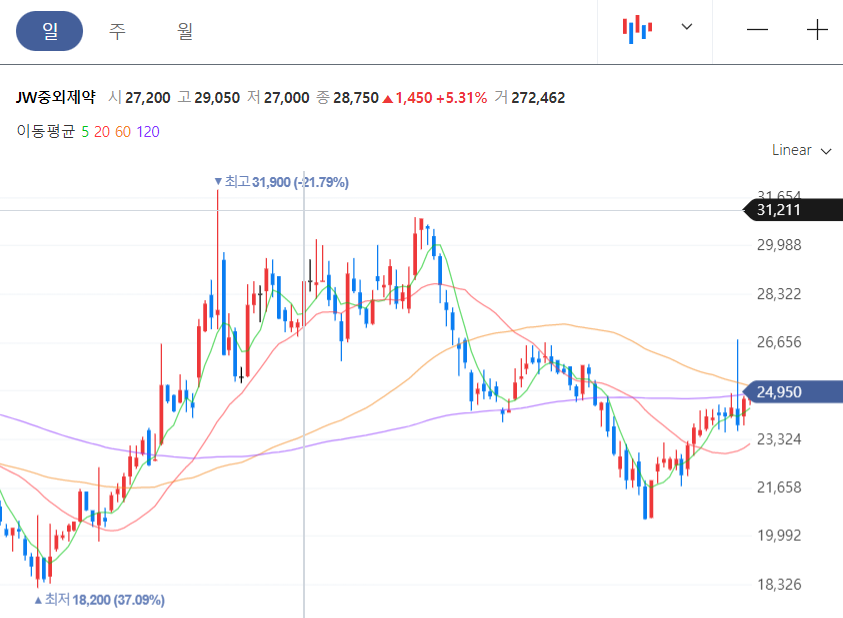843x618 pixels.
Task: Switch to the 주 (weekly) chart tab
Action: (x=117, y=31)
